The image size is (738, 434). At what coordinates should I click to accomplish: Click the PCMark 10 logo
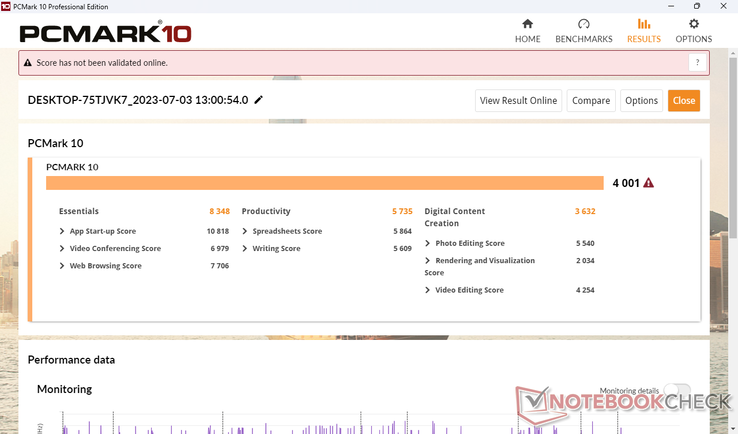[105, 32]
